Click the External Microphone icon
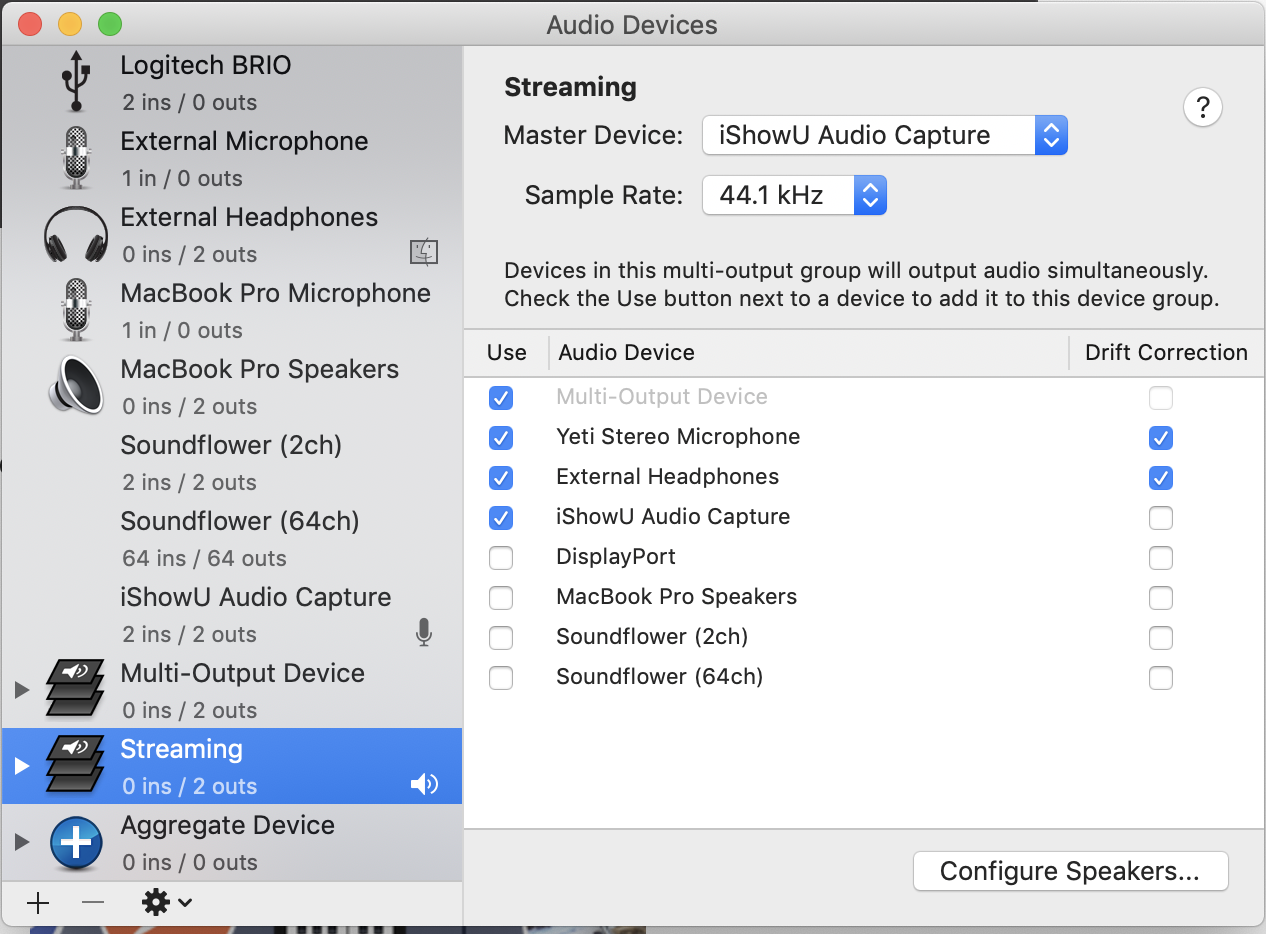The image size is (1266, 934). 76,158
